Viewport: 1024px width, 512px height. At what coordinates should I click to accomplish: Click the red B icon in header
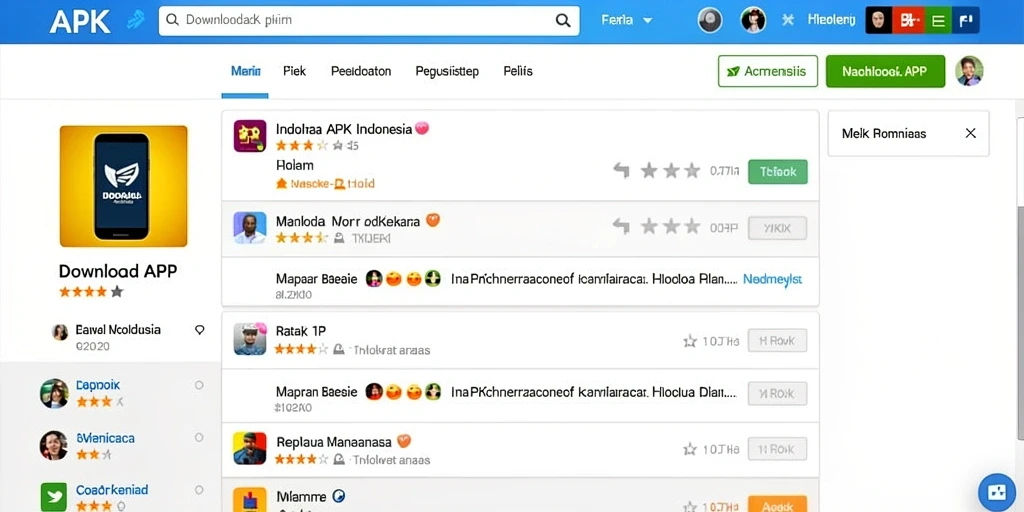907,20
